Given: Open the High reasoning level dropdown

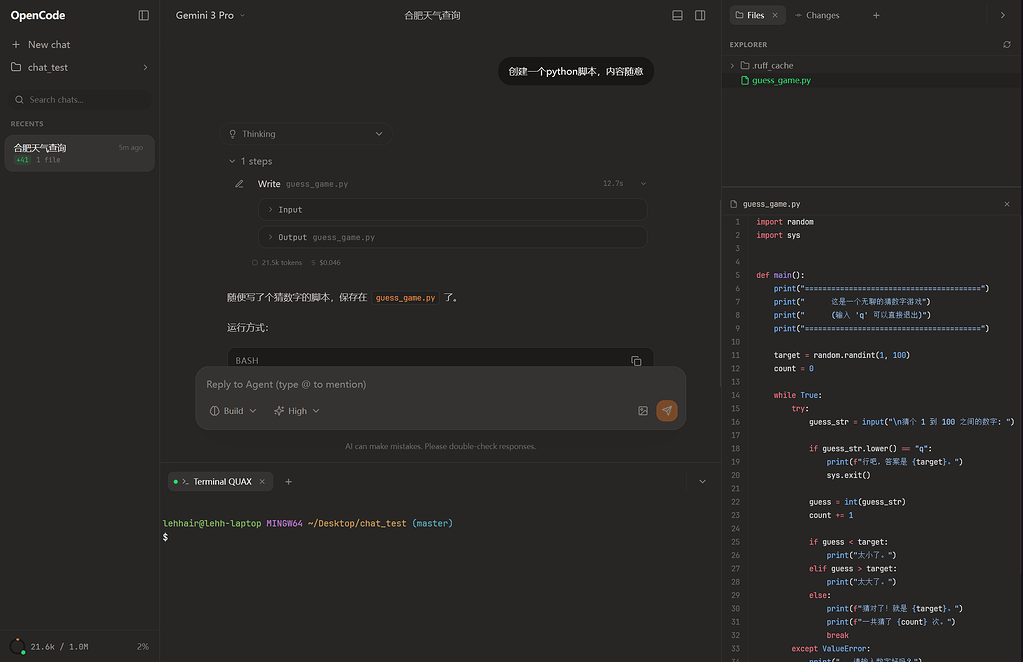Looking at the screenshot, I should click(x=297, y=411).
